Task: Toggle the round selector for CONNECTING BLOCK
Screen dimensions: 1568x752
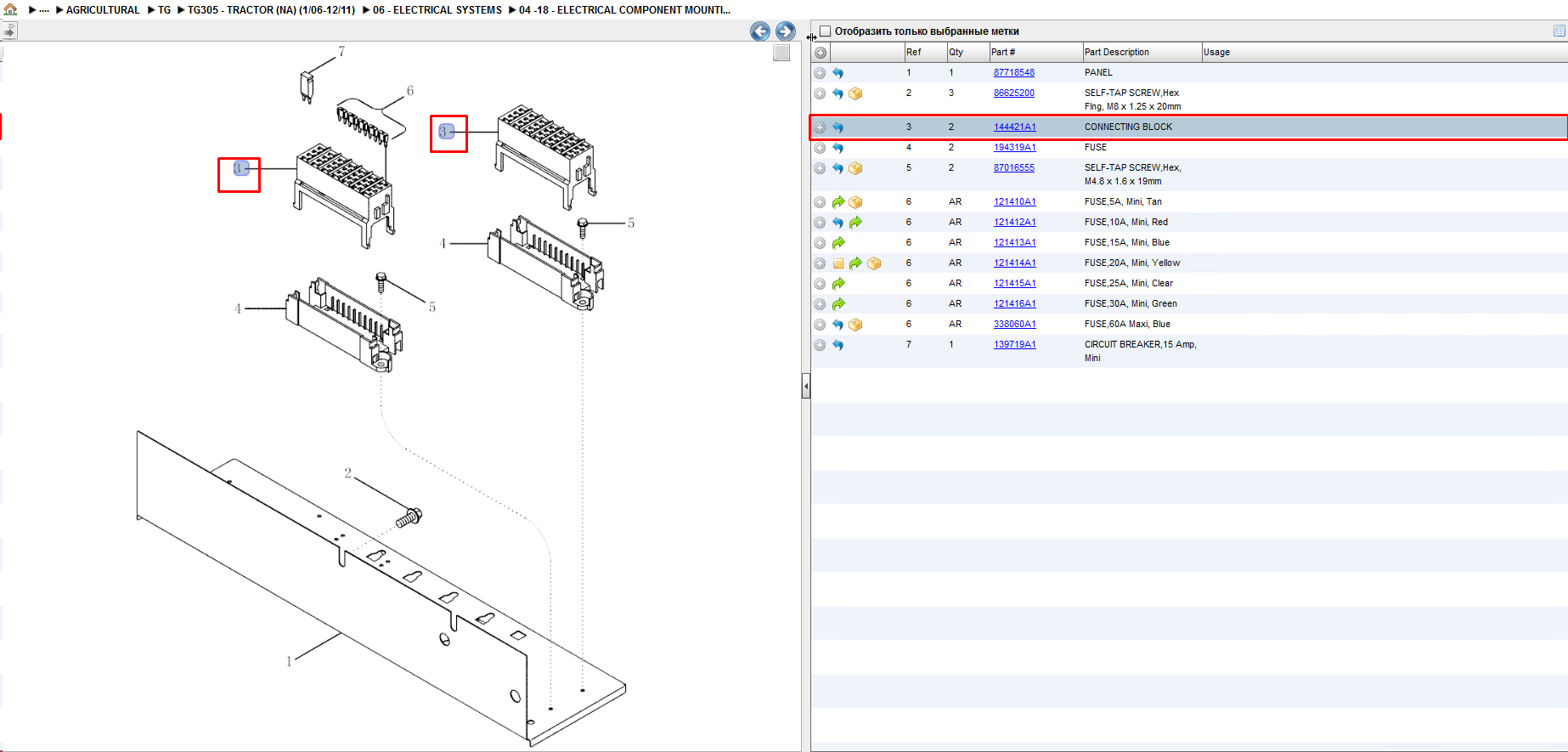Action: [x=820, y=127]
